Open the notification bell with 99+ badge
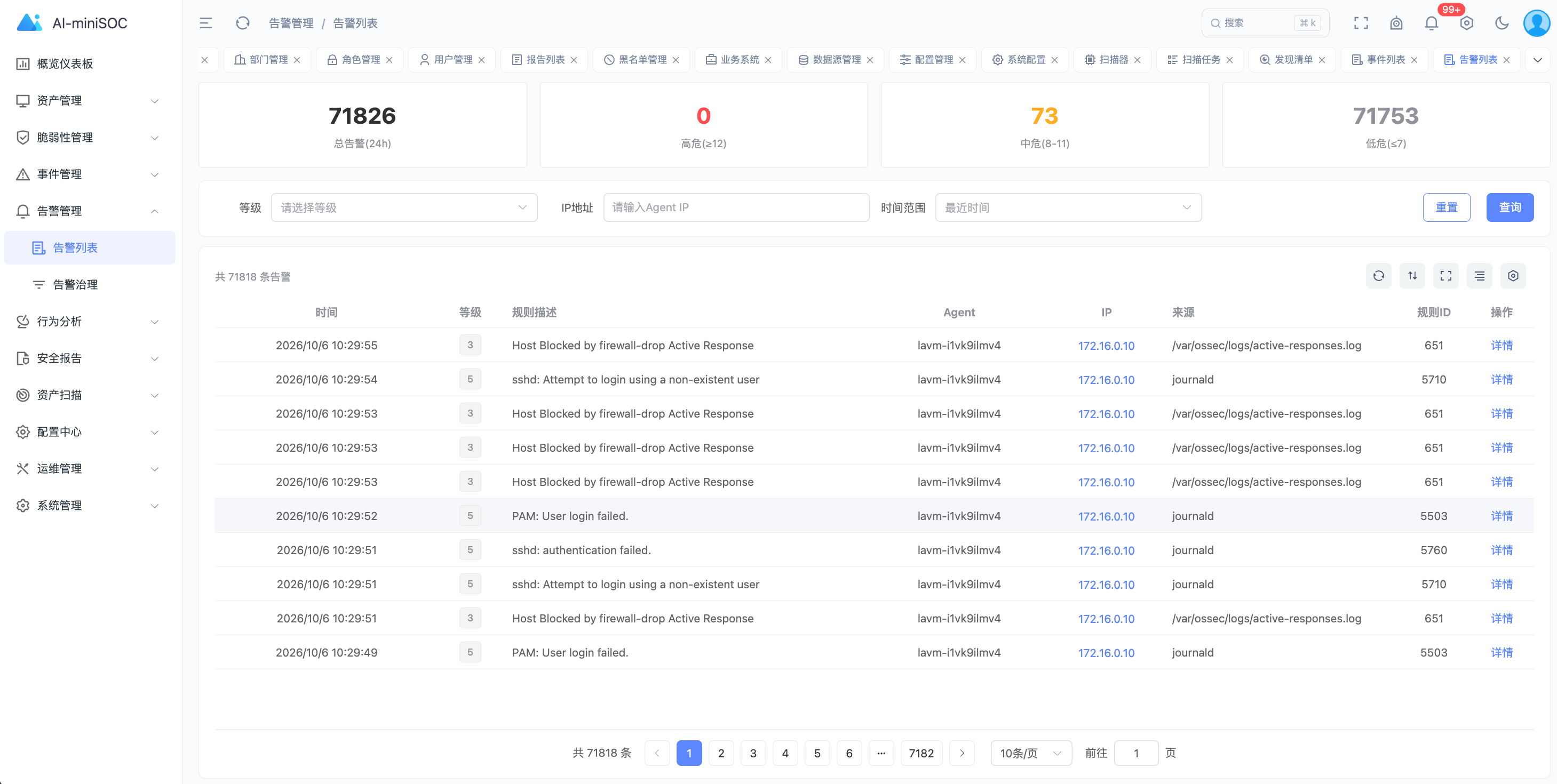Image resolution: width=1557 pixels, height=784 pixels. [x=1431, y=23]
